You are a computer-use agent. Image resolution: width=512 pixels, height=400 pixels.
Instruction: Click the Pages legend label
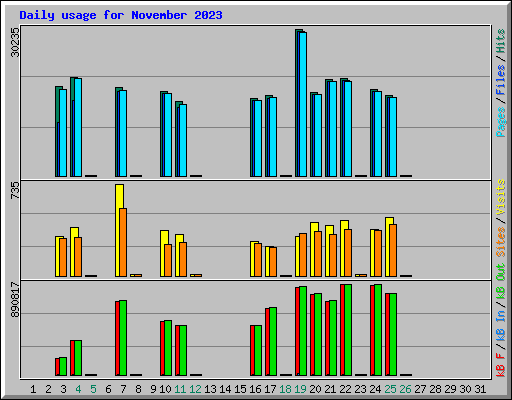(x=501, y=122)
